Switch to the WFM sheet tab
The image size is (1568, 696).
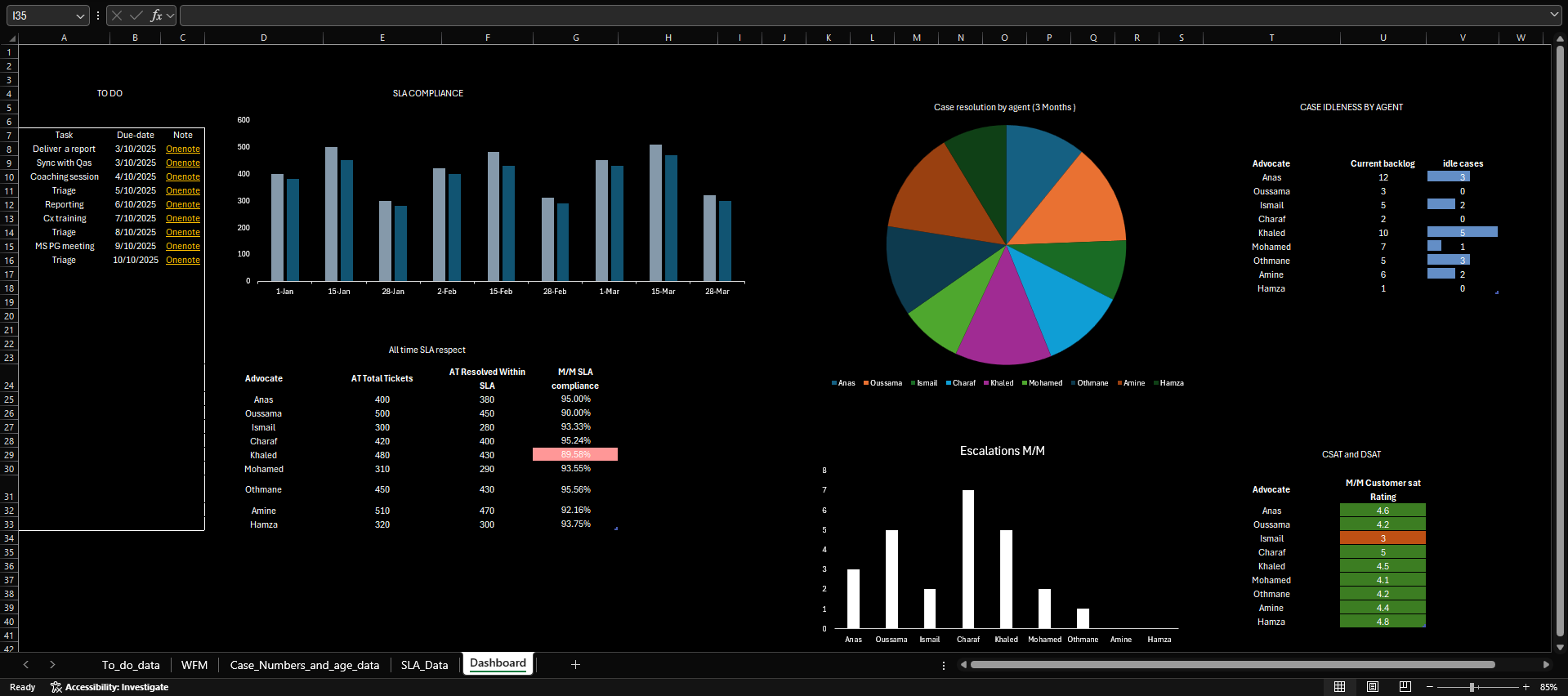[194, 665]
